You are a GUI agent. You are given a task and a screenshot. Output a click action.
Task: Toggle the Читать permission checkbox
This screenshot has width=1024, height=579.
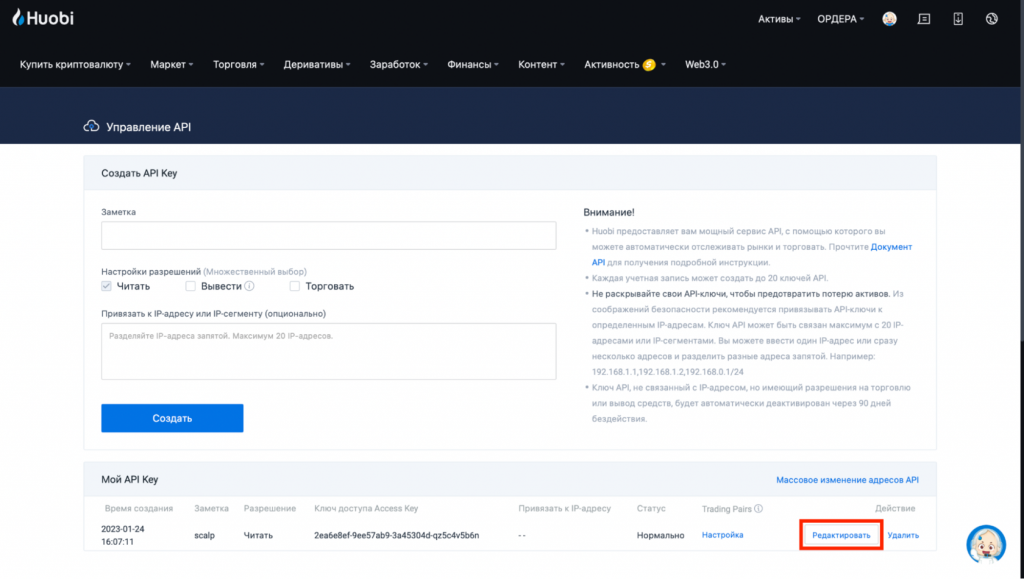107,286
